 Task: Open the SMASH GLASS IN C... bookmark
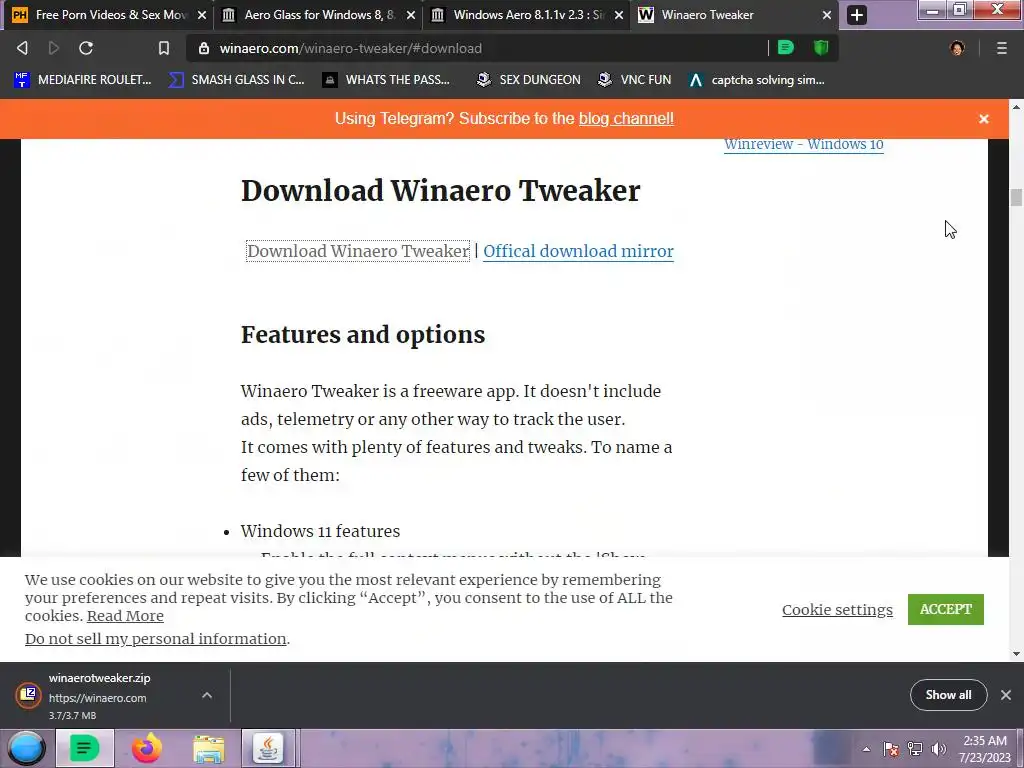(236, 80)
